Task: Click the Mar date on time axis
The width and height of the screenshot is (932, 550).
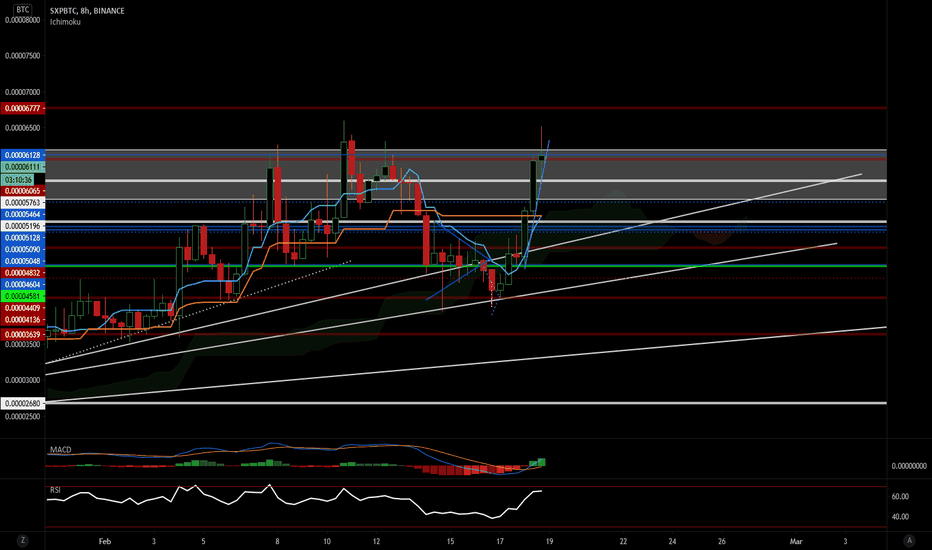Action: [796, 541]
